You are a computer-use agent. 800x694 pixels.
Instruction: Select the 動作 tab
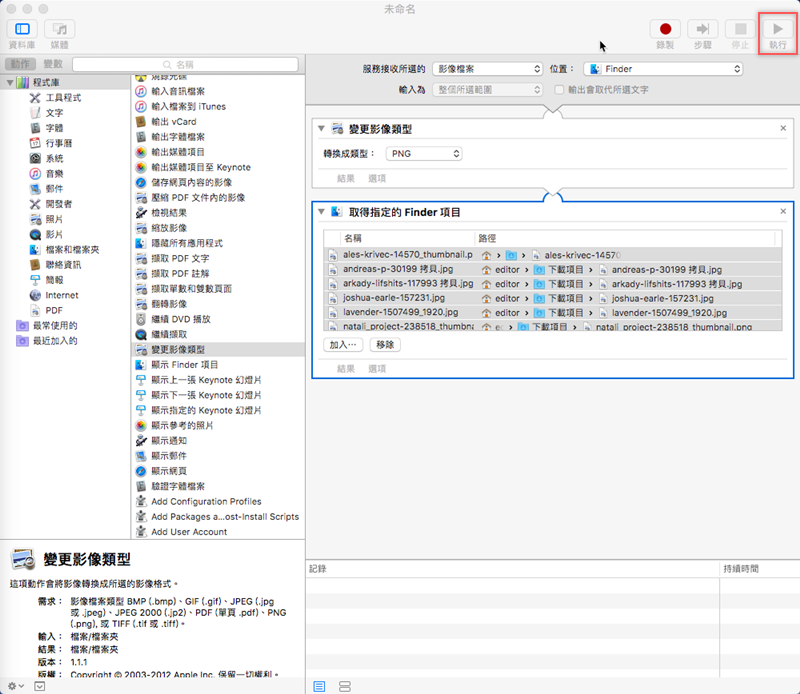coord(19,63)
